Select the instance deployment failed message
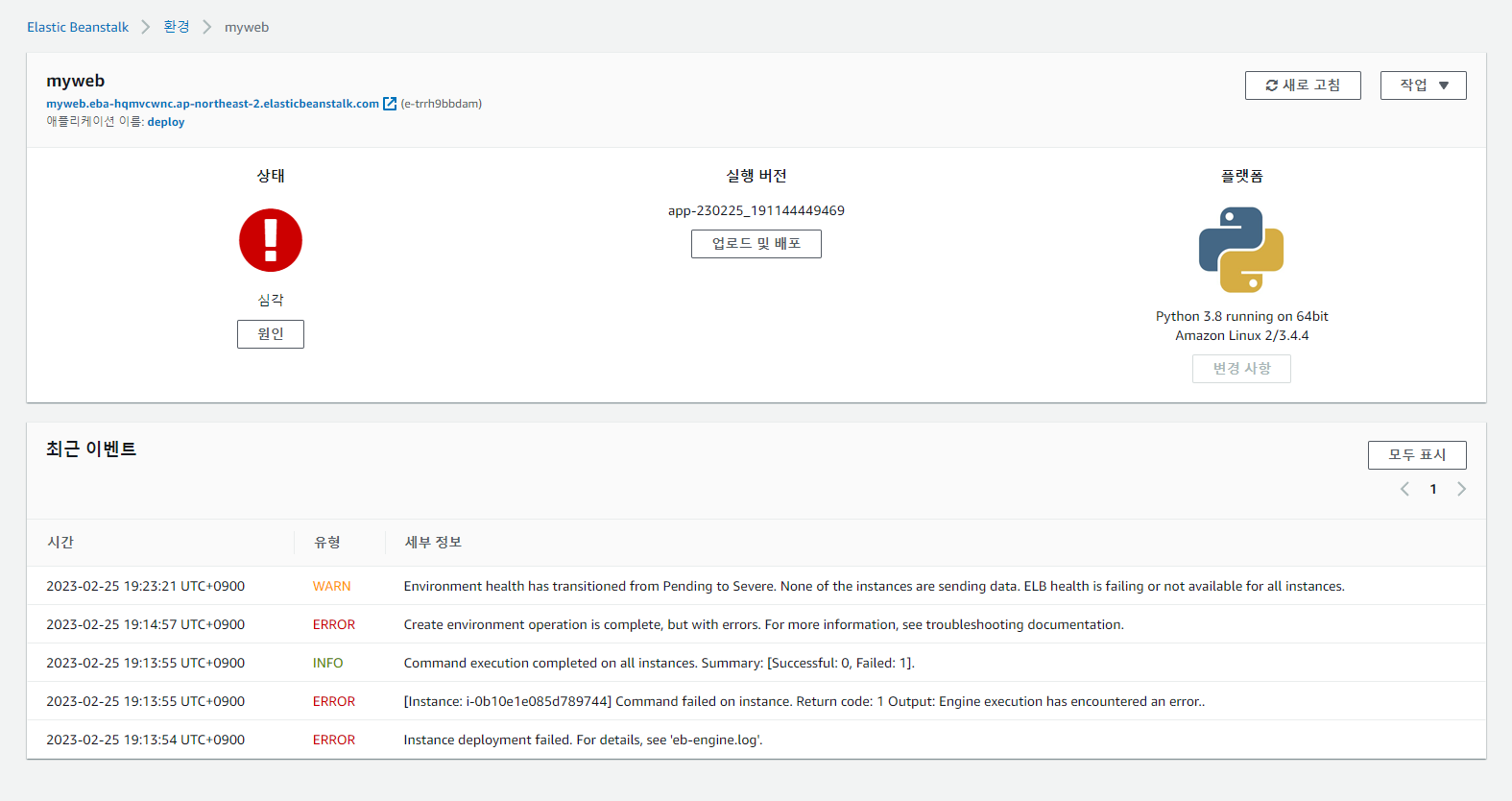The height and width of the screenshot is (801, 1512). (584, 740)
